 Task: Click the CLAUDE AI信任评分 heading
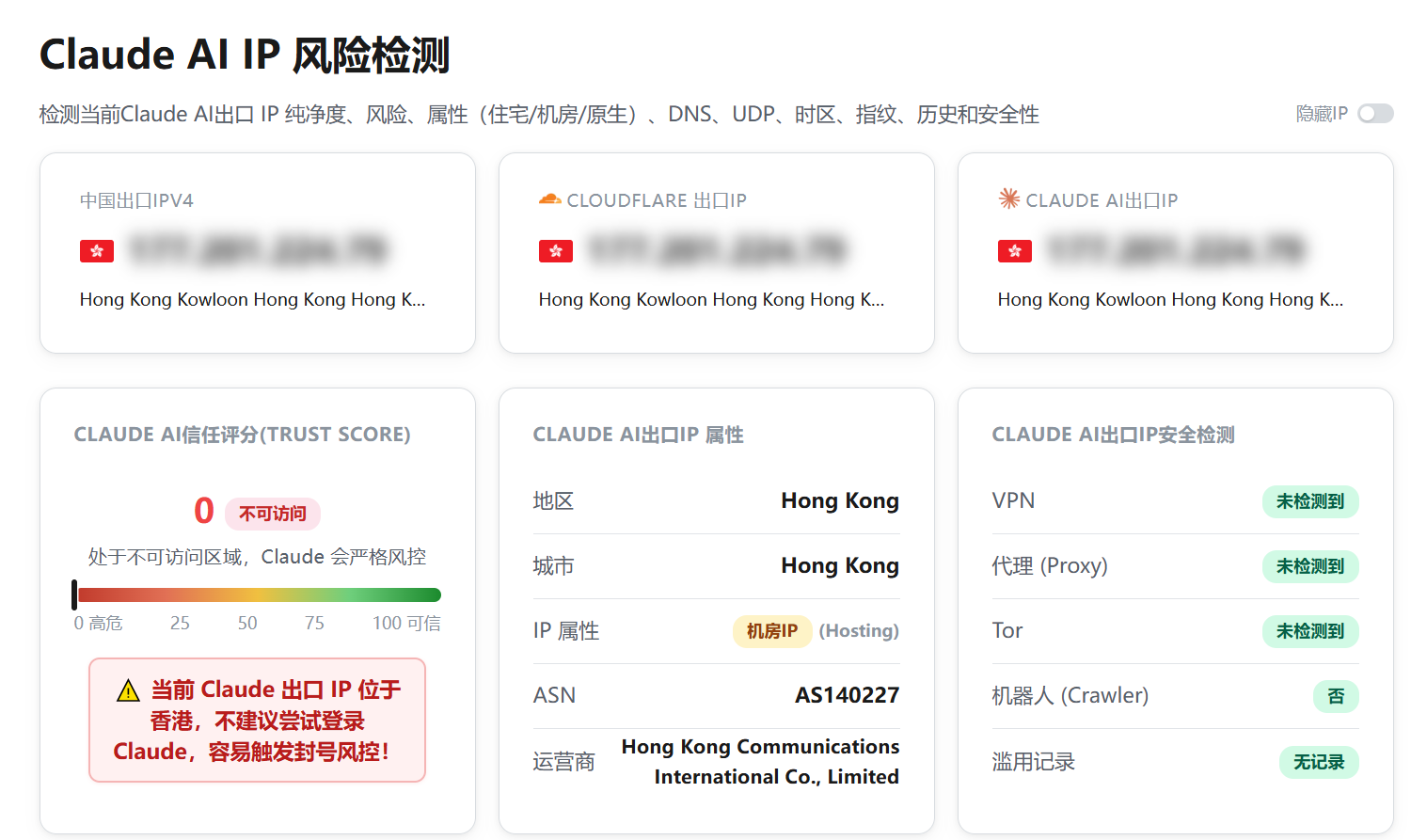[242, 435]
